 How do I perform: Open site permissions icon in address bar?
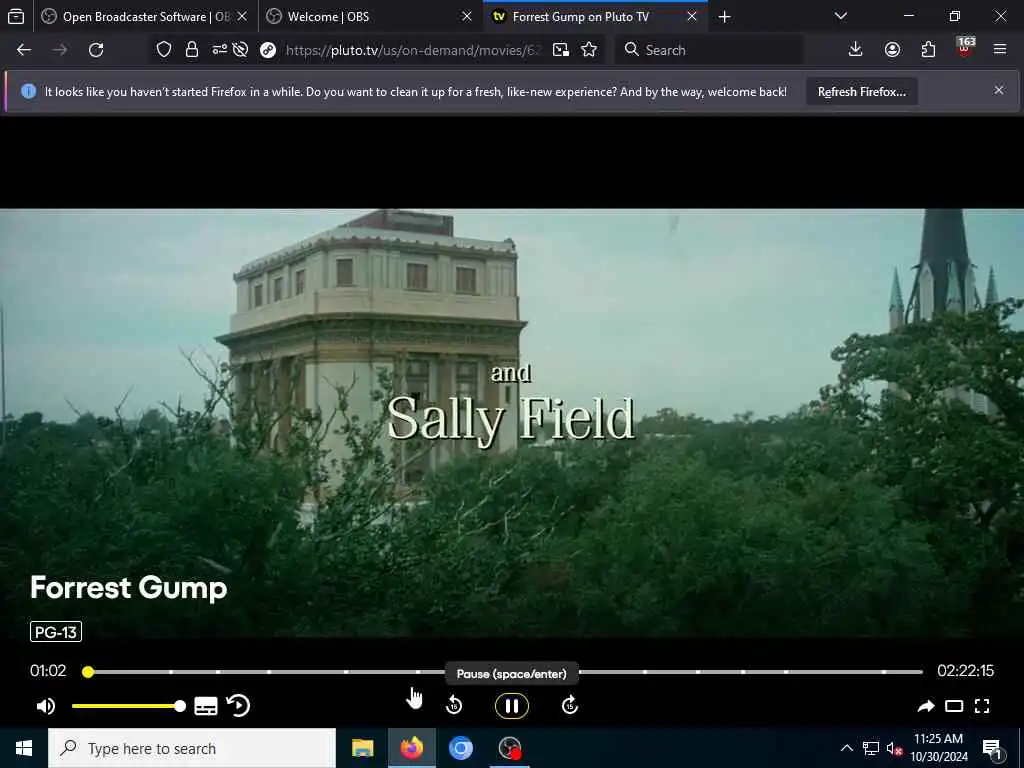pos(219,50)
